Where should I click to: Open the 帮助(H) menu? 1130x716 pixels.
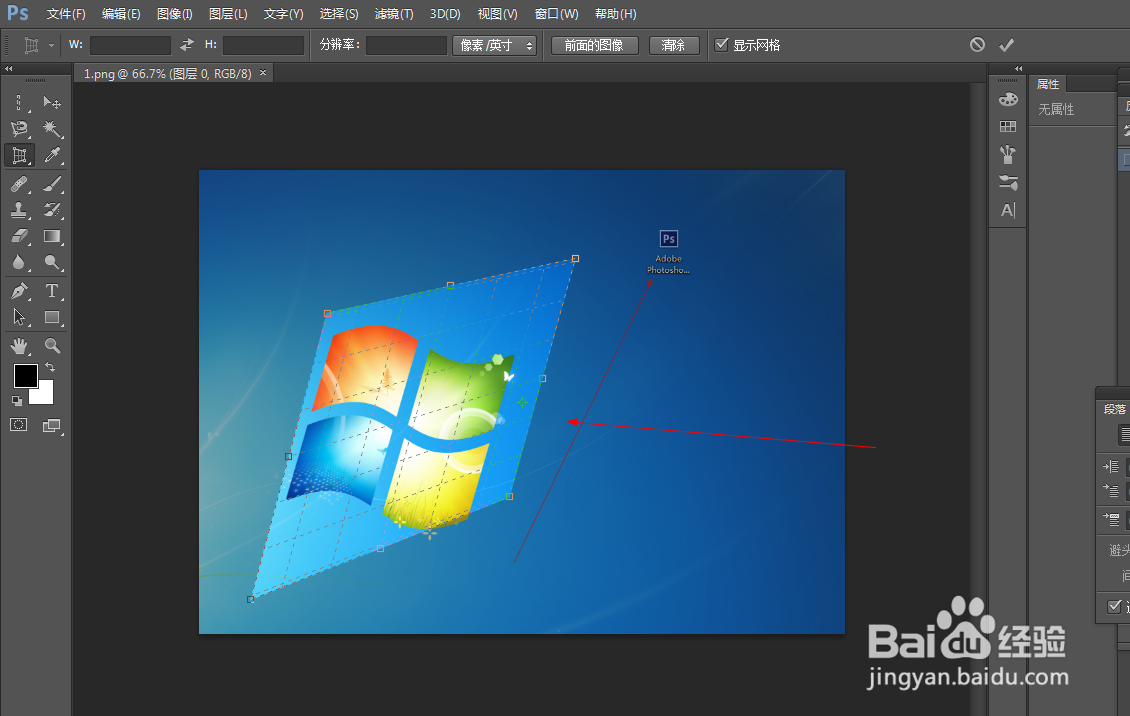pyautogui.click(x=615, y=14)
